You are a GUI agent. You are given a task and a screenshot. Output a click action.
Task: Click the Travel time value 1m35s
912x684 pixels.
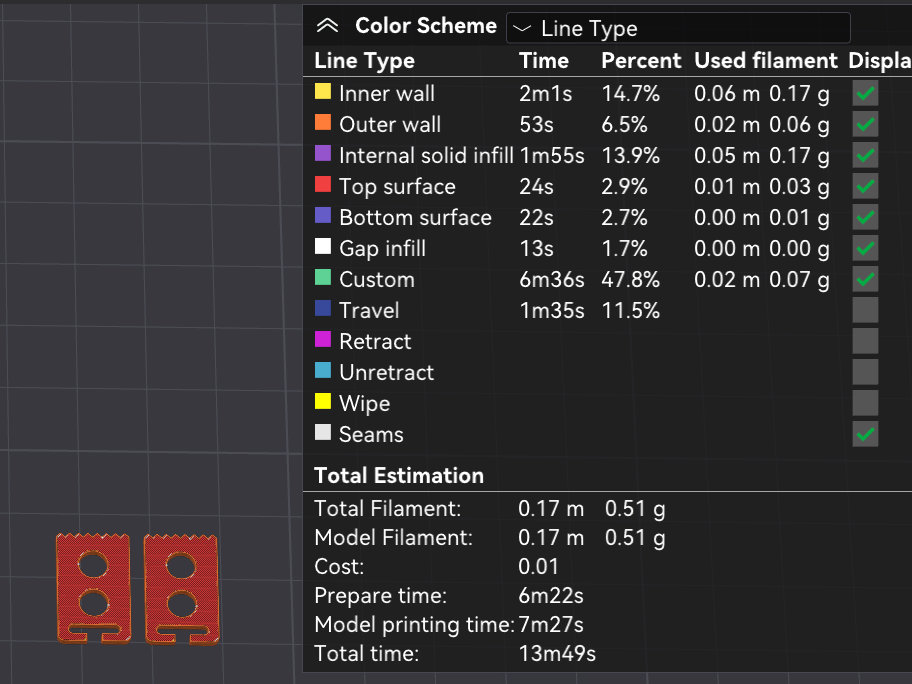551,311
